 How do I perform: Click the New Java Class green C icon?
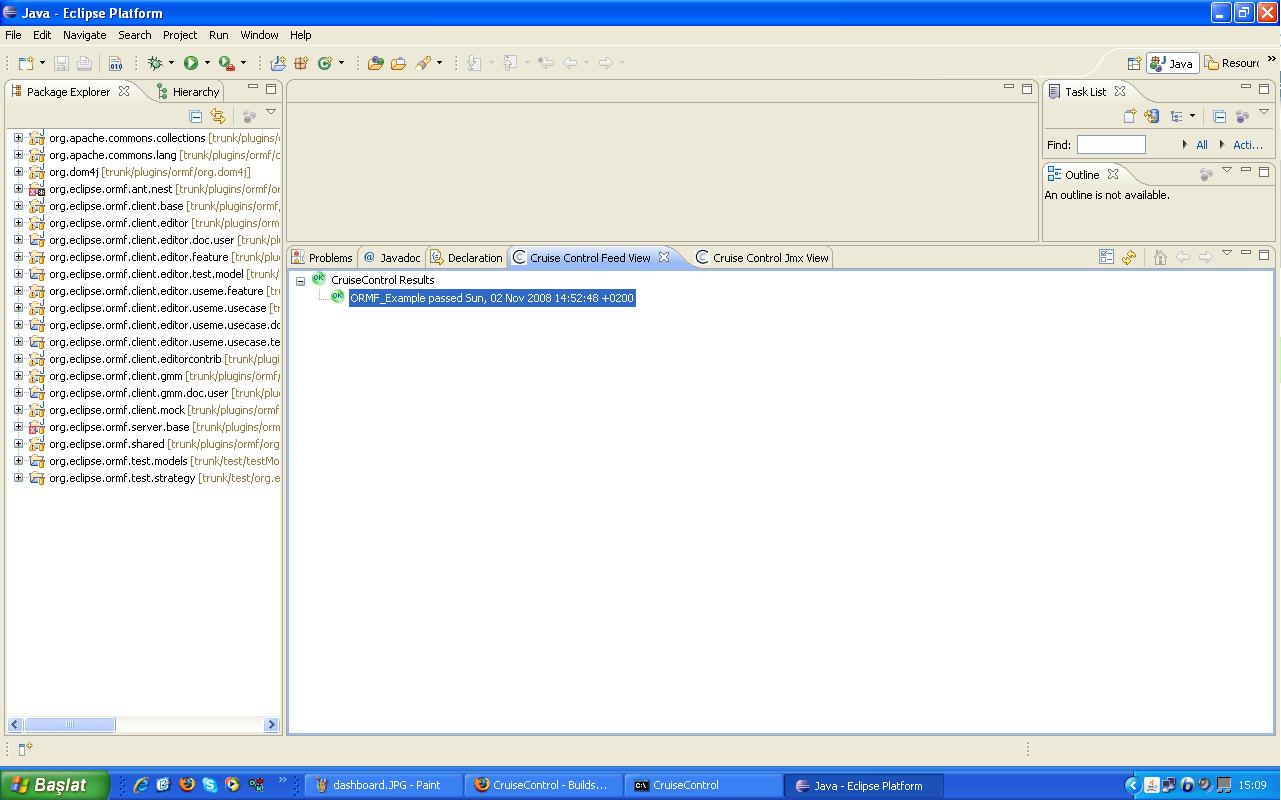pyautogui.click(x=324, y=63)
